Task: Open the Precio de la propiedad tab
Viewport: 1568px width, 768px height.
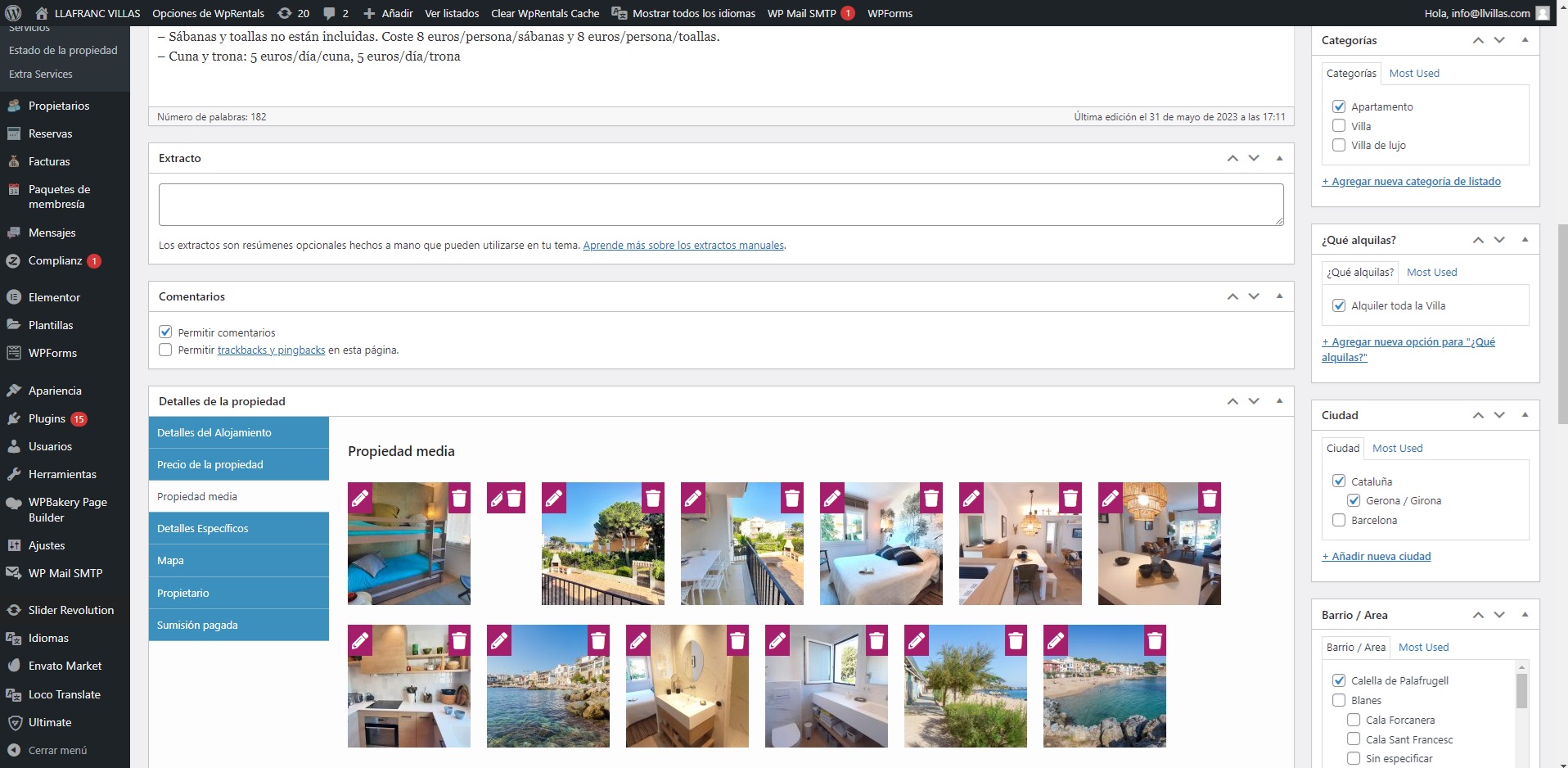Action: coord(239,464)
